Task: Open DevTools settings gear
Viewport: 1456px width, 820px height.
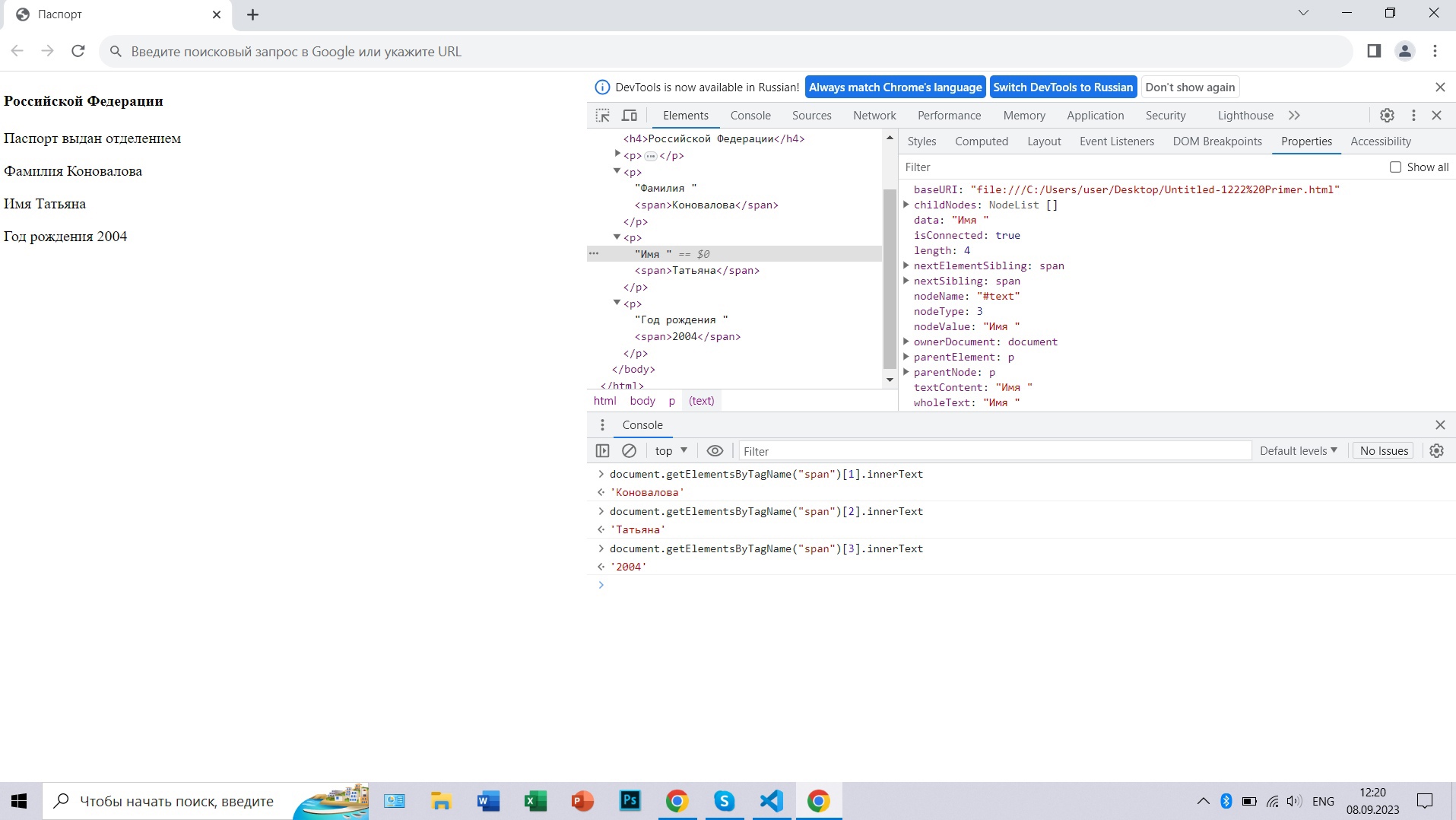Action: pos(1387,116)
